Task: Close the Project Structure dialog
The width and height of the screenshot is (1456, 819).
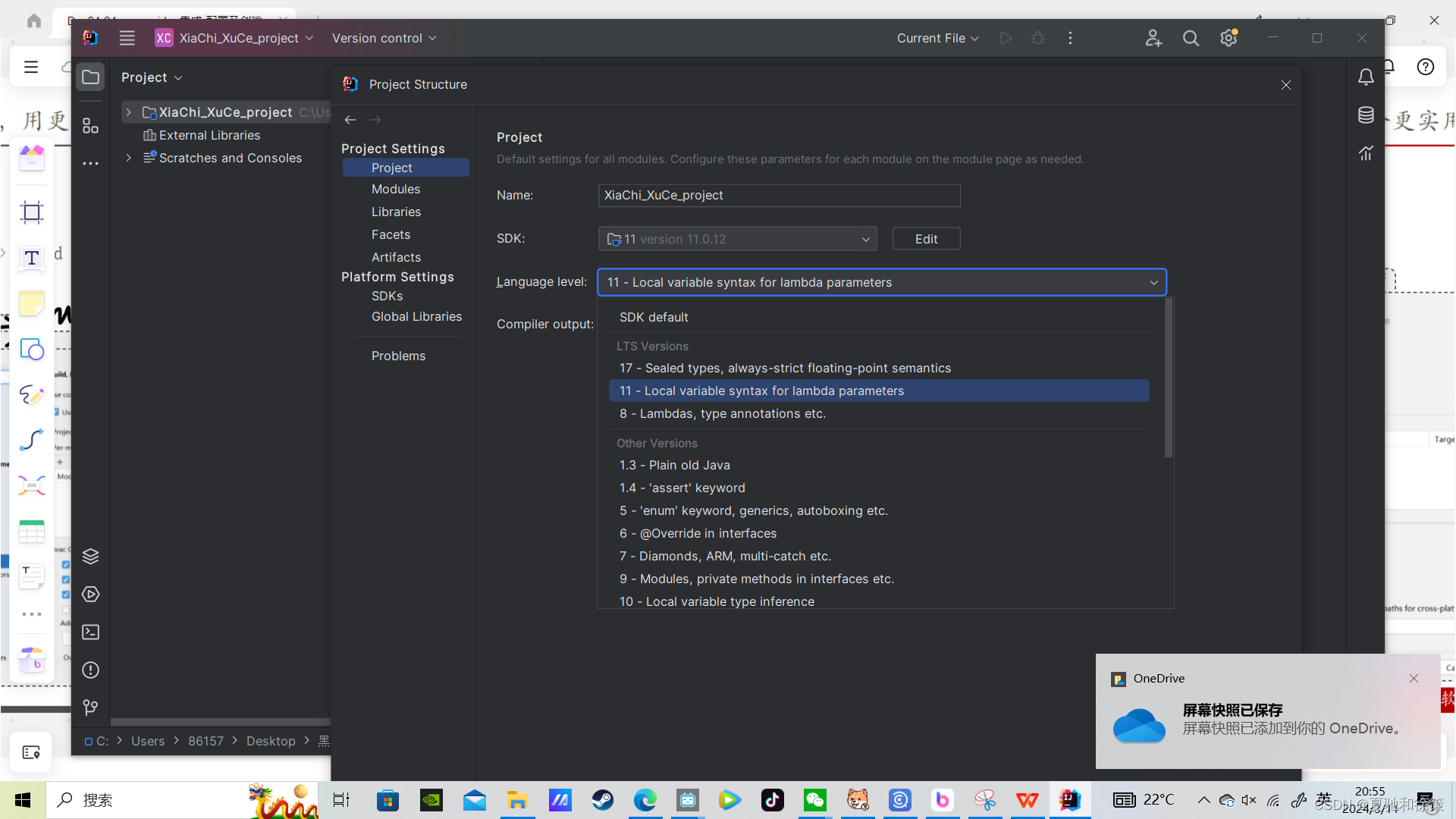Action: (x=1286, y=85)
